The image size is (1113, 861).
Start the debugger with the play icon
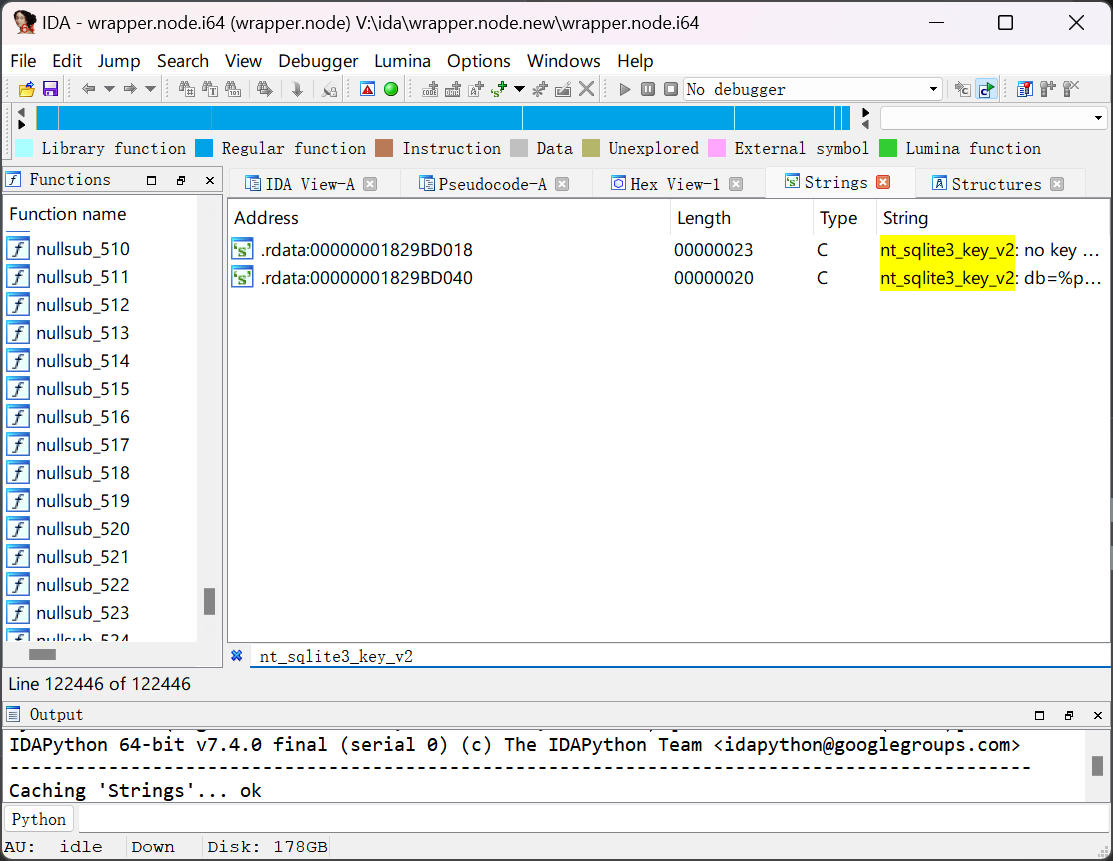pyautogui.click(x=624, y=89)
